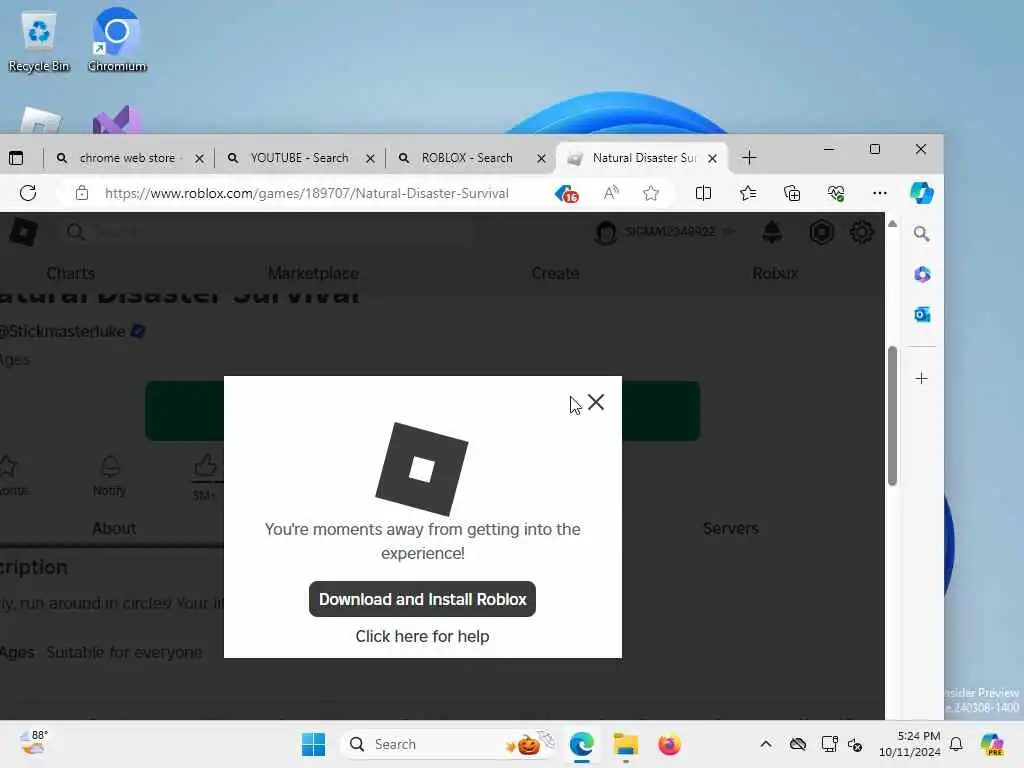Screen dimensions: 1024x768
Task: Close the chrome web store tab
Action: [x=199, y=158]
